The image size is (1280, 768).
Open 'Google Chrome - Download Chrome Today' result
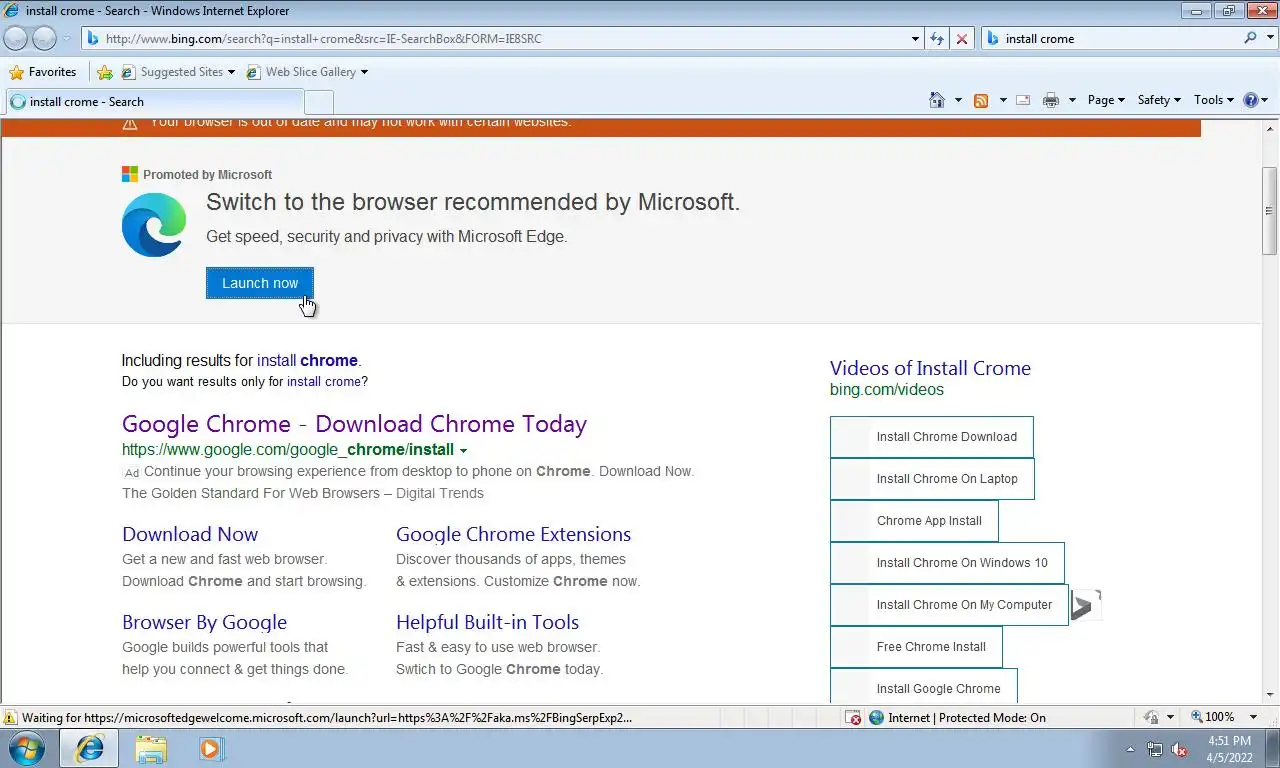(354, 424)
